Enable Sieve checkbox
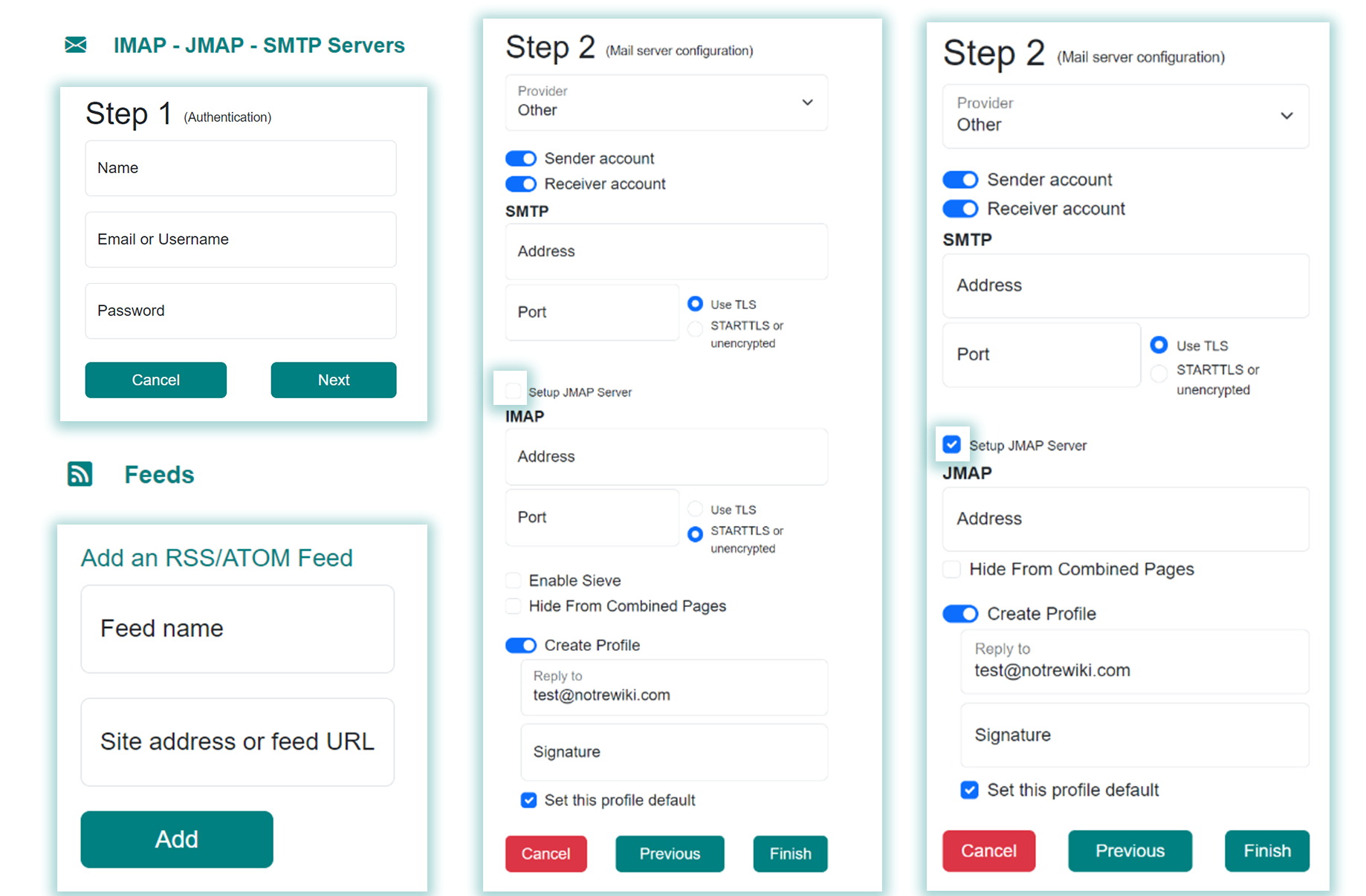Image resolution: width=1366 pixels, height=896 pixels. click(513, 580)
